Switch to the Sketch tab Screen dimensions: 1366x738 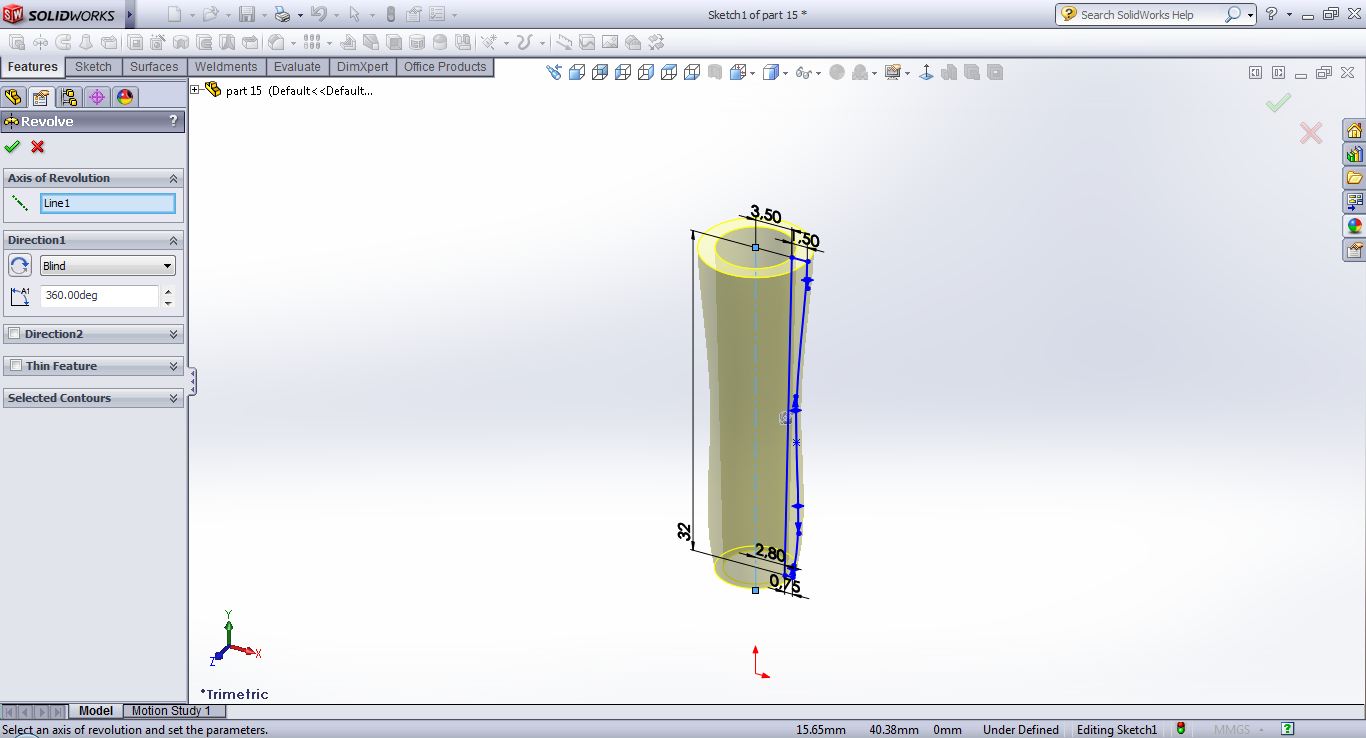click(x=93, y=67)
